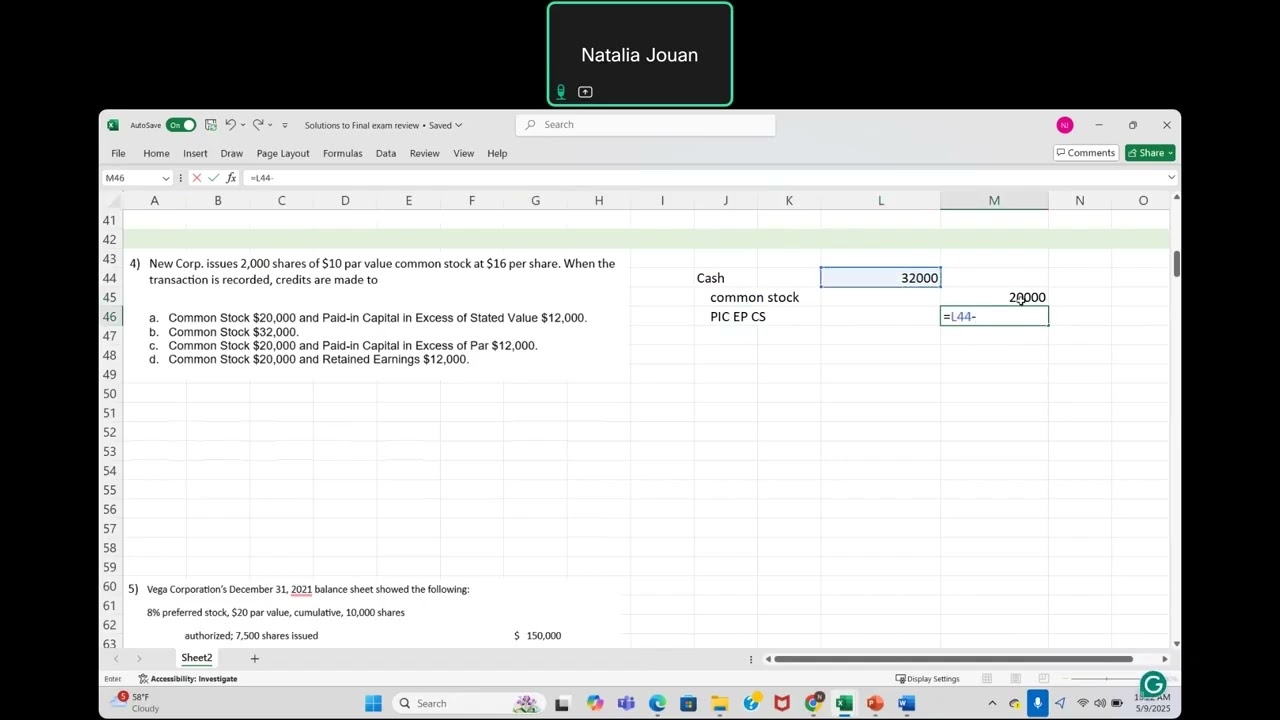Click the Save icon in title bar
This screenshot has height=720, width=1280.
coord(210,125)
